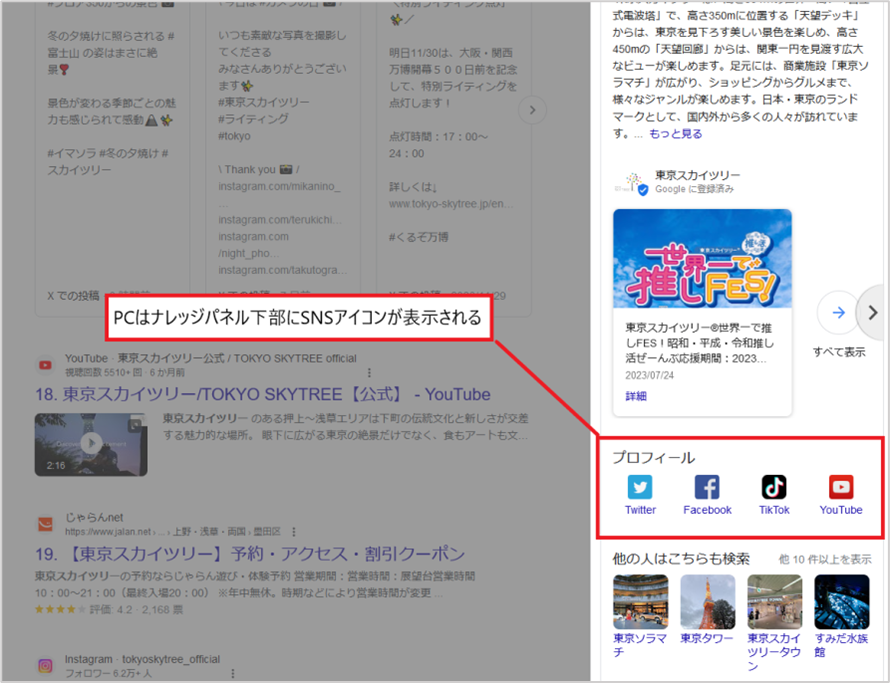Open the TikTok profile icon
Viewport: 890px width, 683px height.
[774, 487]
